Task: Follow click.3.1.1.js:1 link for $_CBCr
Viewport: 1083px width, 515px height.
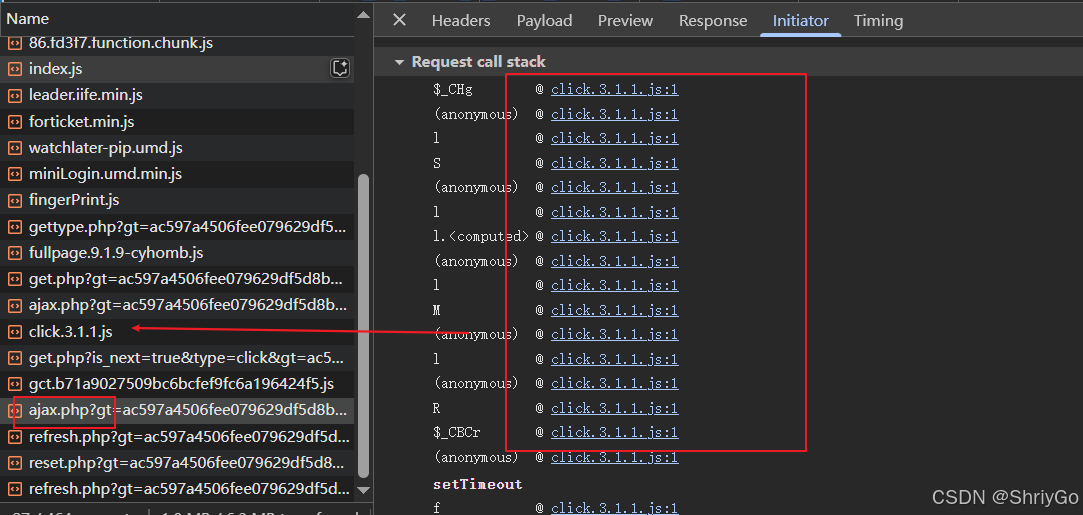Action: tap(614, 432)
